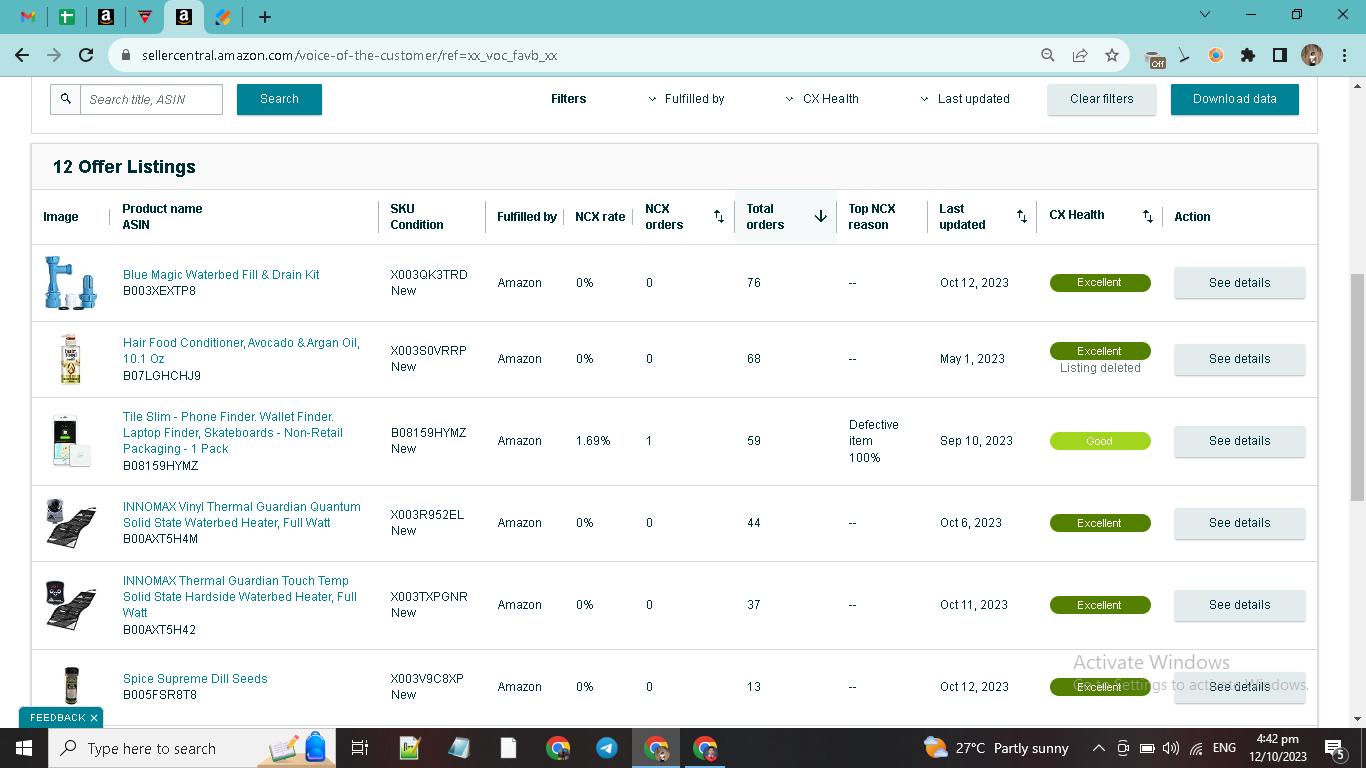Reload the current page
This screenshot has width=1366, height=768.
click(86, 56)
